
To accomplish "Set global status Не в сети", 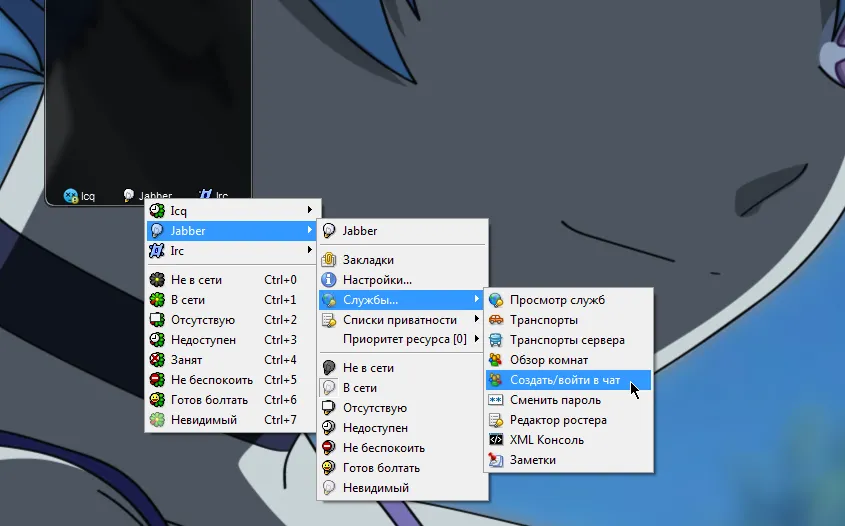I will [x=231, y=280].
